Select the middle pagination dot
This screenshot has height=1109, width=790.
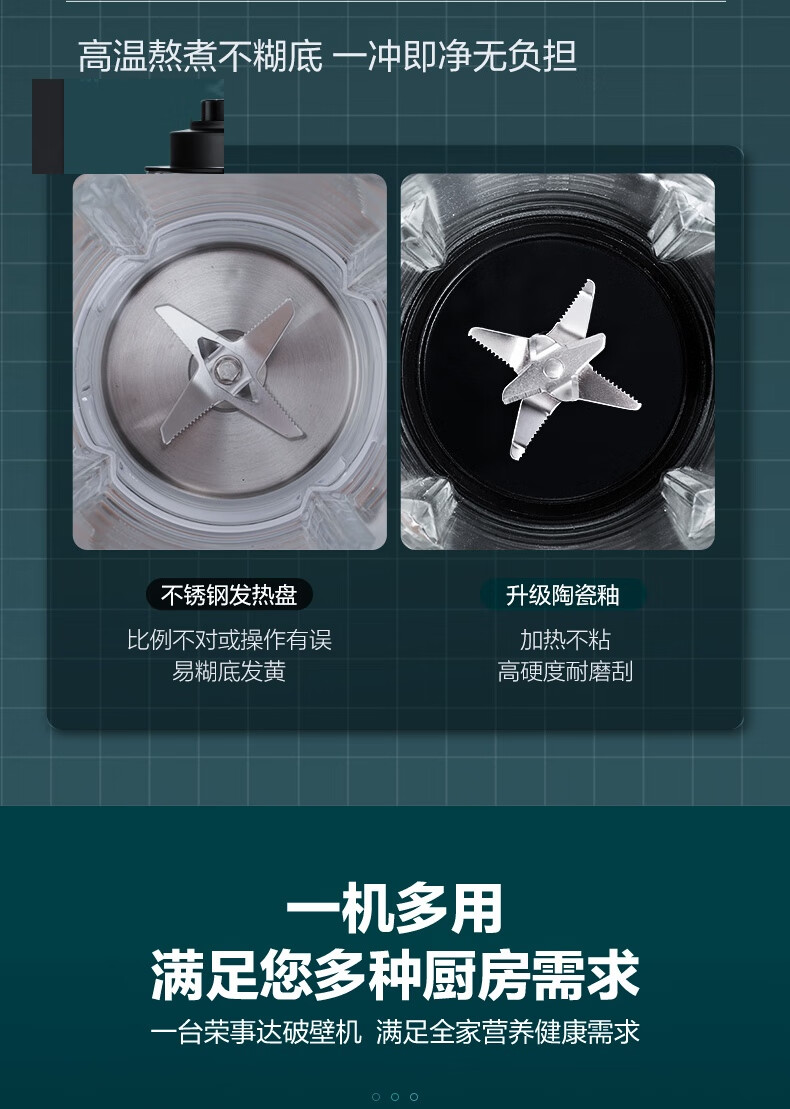coord(395,1097)
